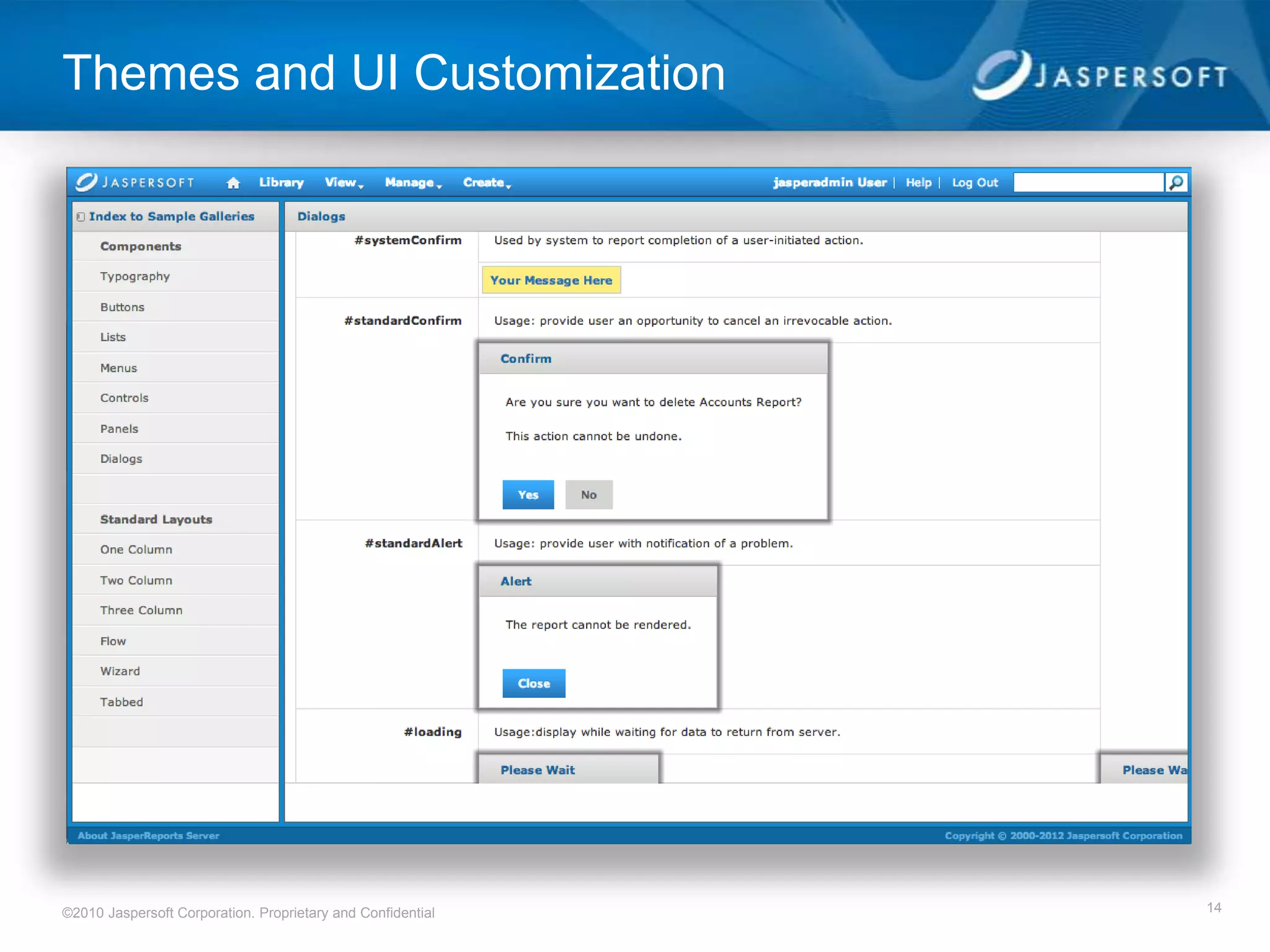This screenshot has height=952, width=1270.
Task: Open the Manage dropdown menu
Action: [413, 182]
